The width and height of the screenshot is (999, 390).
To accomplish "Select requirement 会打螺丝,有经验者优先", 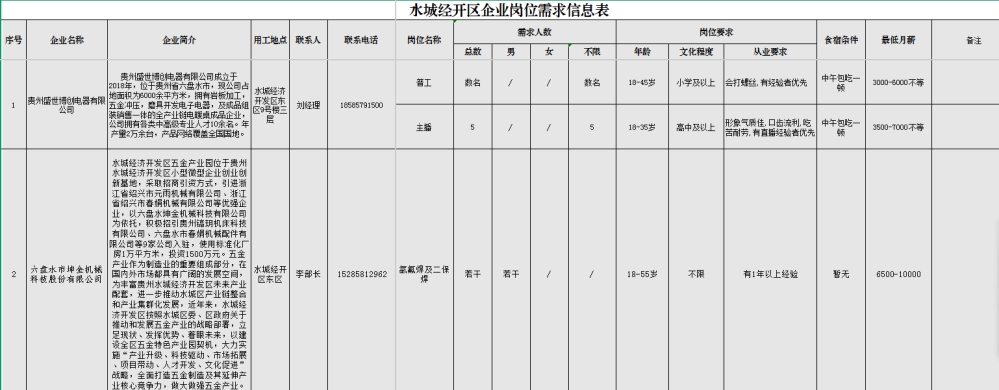I will (770, 82).
